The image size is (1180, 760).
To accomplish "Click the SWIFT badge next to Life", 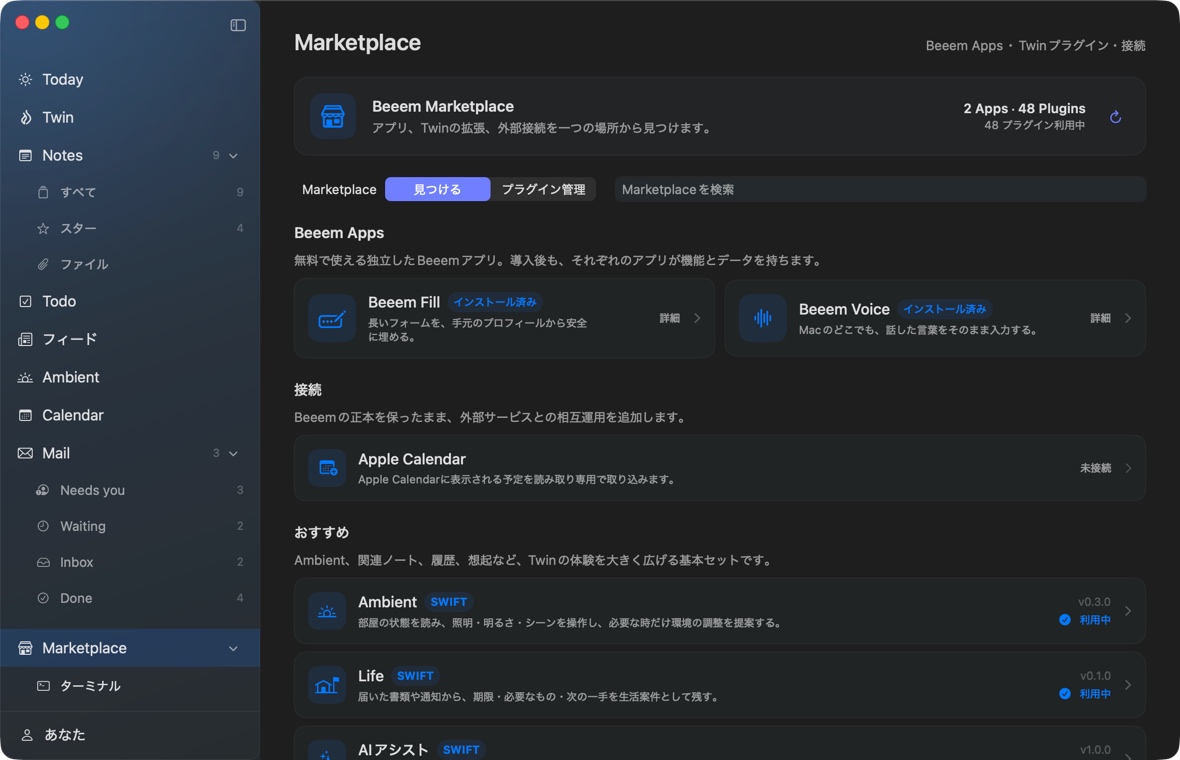I will coord(415,676).
